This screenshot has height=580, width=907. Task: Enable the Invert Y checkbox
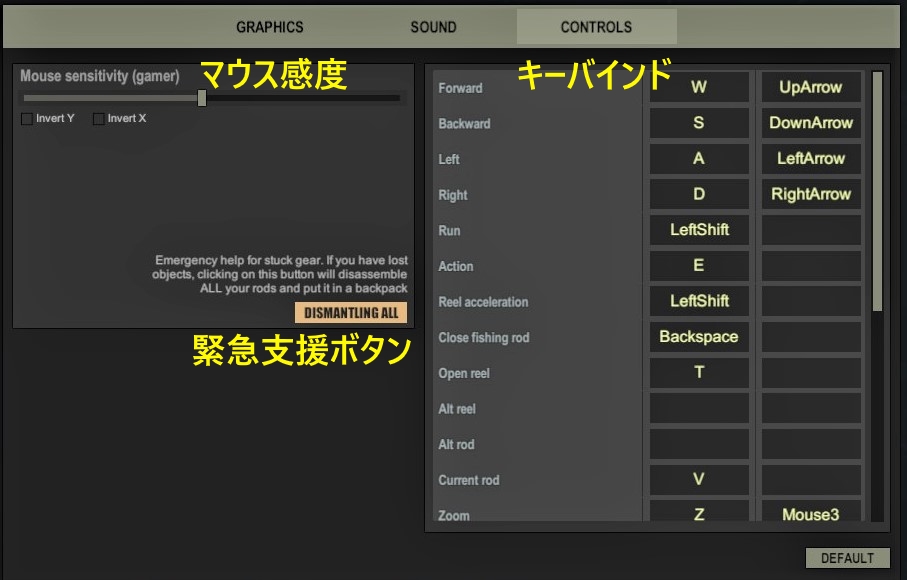[x=26, y=119]
